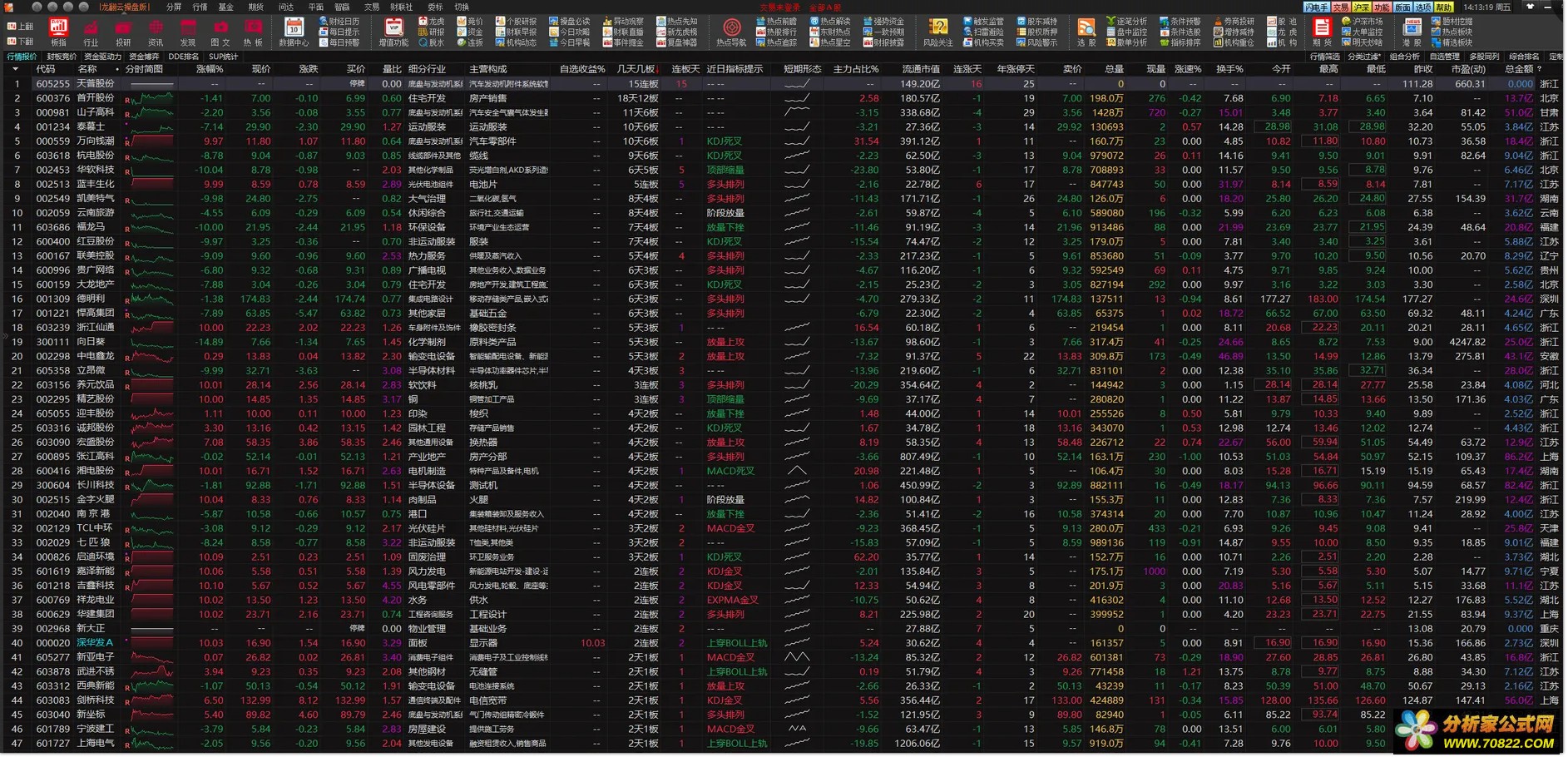This screenshot has height=757, width=1568.
Task: Open 券商投研 broker research
Action: (1234, 22)
